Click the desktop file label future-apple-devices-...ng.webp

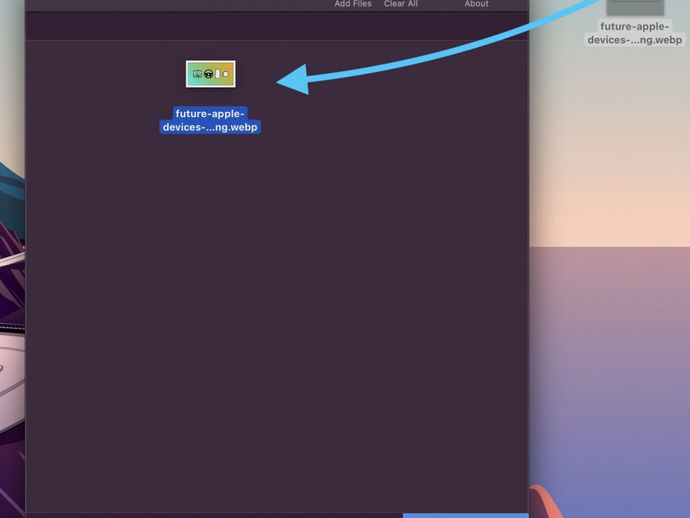tap(635, 33)
